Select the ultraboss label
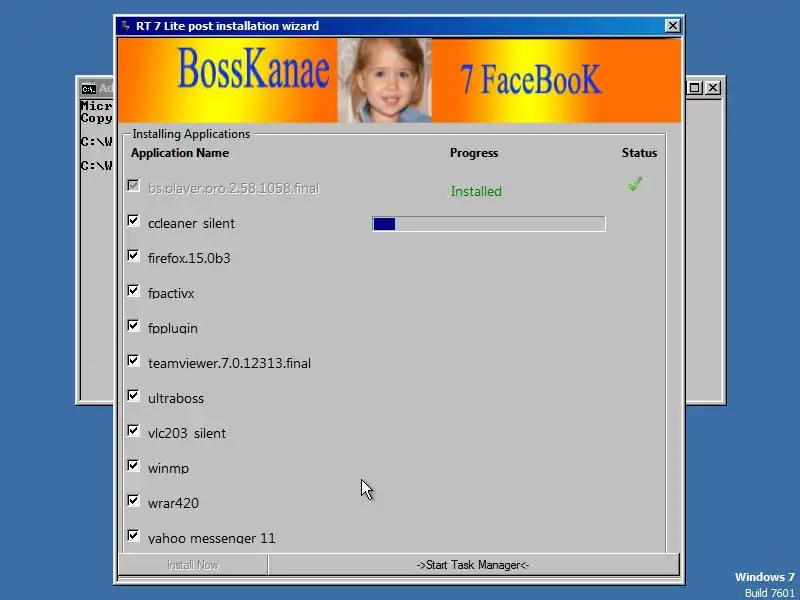 click(x=176, y=398)
